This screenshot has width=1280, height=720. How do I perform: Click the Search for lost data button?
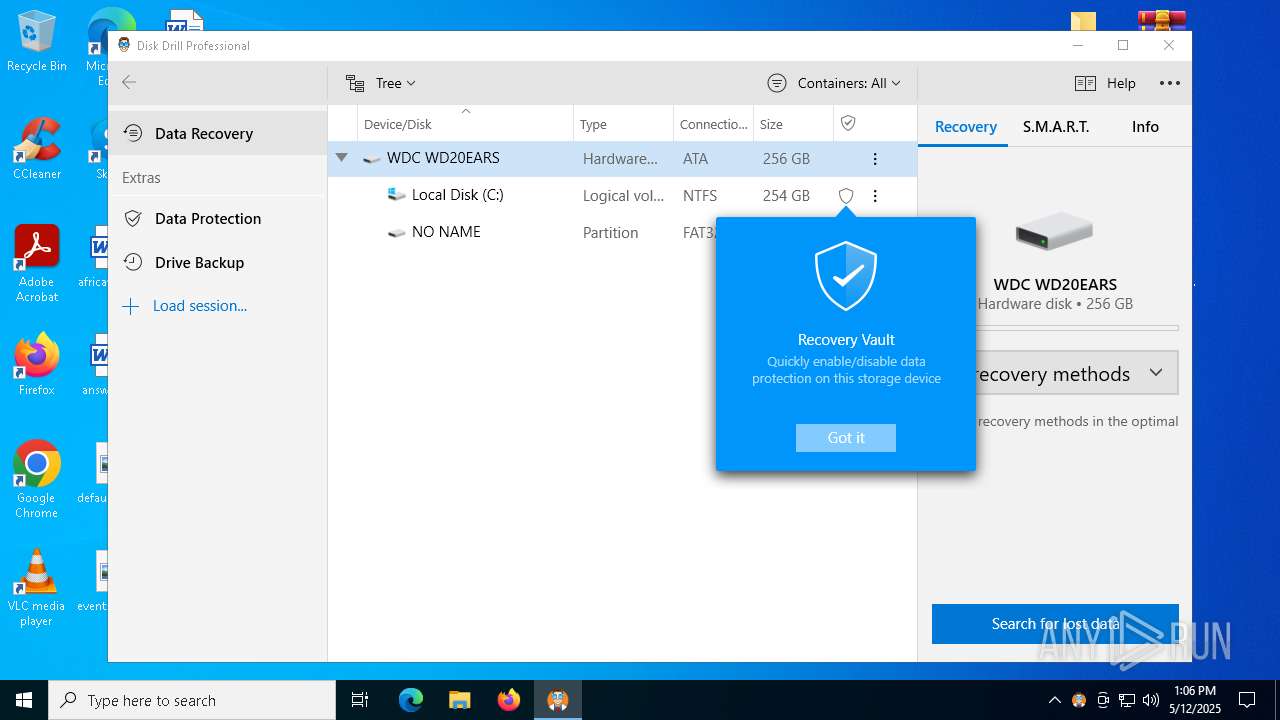tap(1055, 624)
